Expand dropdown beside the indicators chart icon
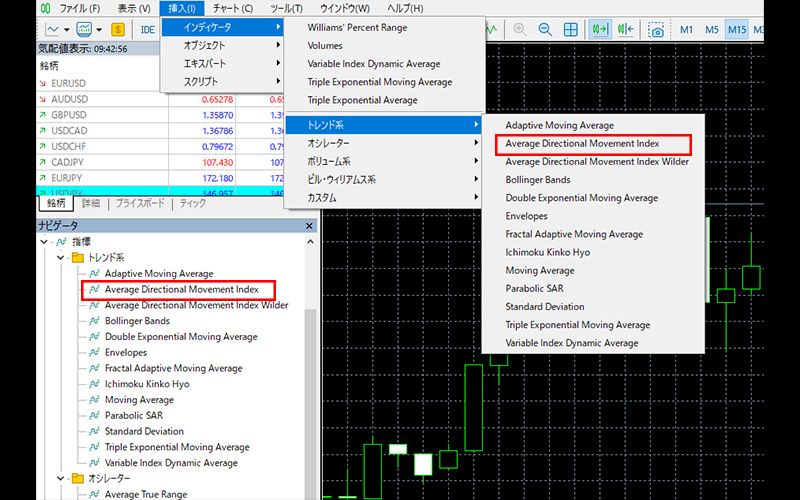 [x=99, y=30]
